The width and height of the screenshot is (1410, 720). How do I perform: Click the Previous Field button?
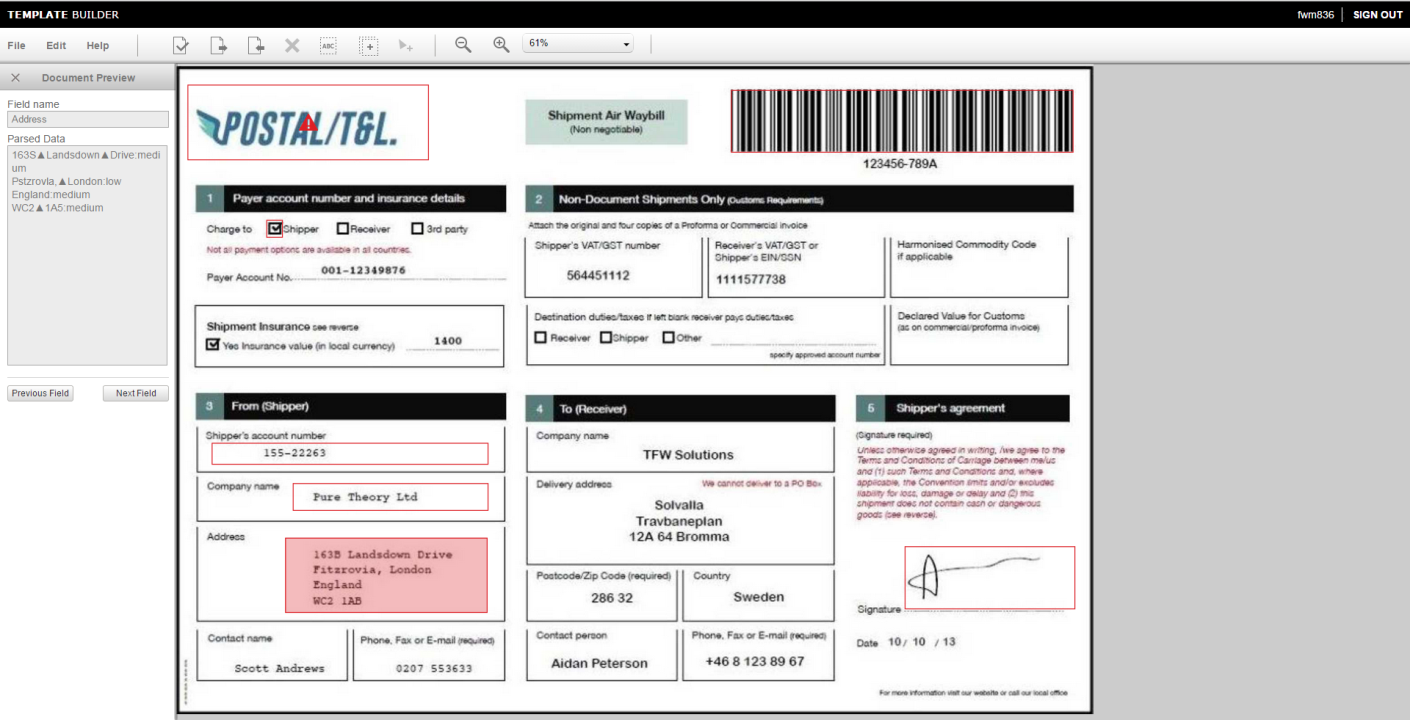click(40, 393)
